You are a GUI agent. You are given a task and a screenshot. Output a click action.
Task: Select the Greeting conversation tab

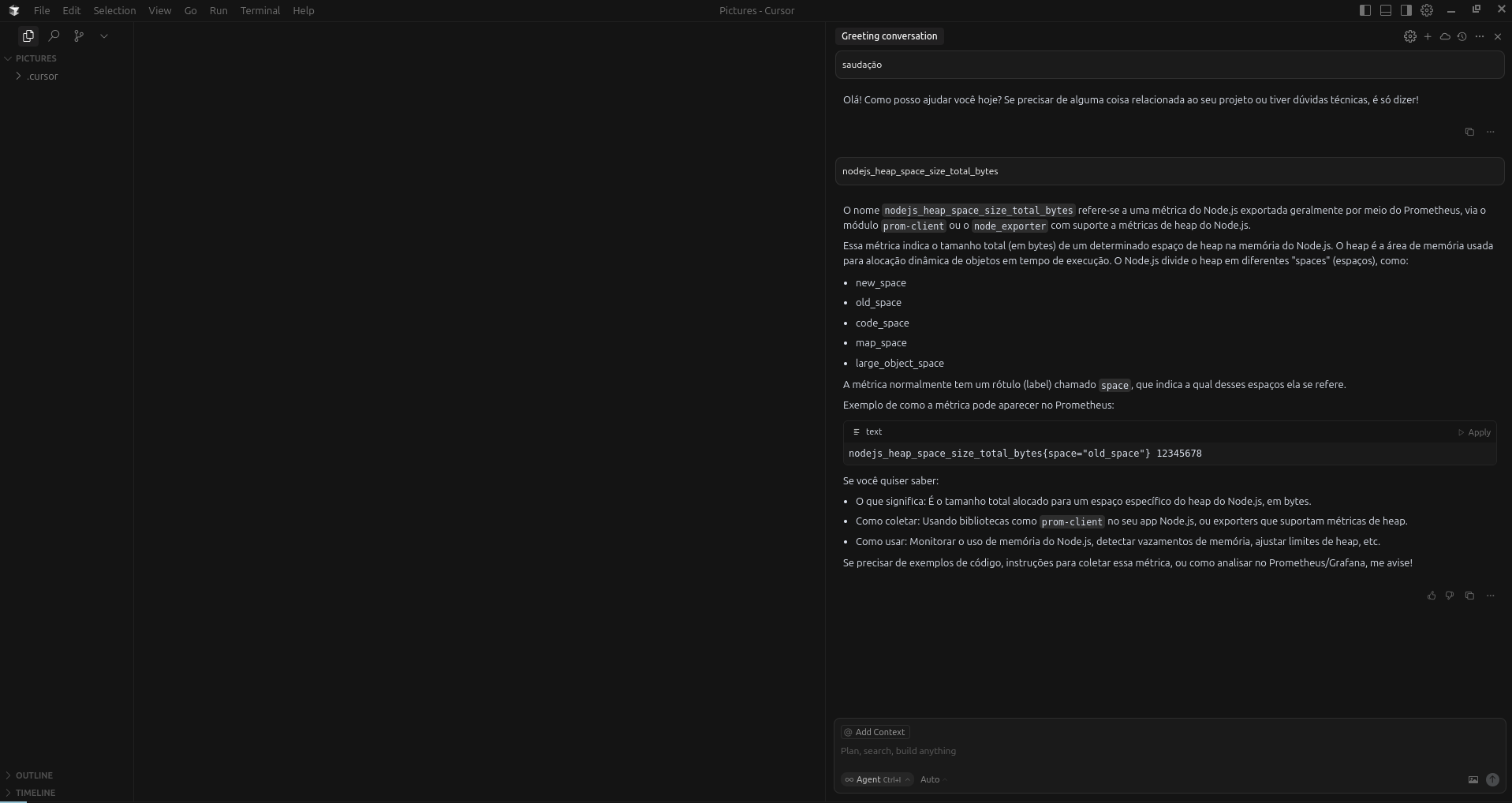tap(889, 36)
